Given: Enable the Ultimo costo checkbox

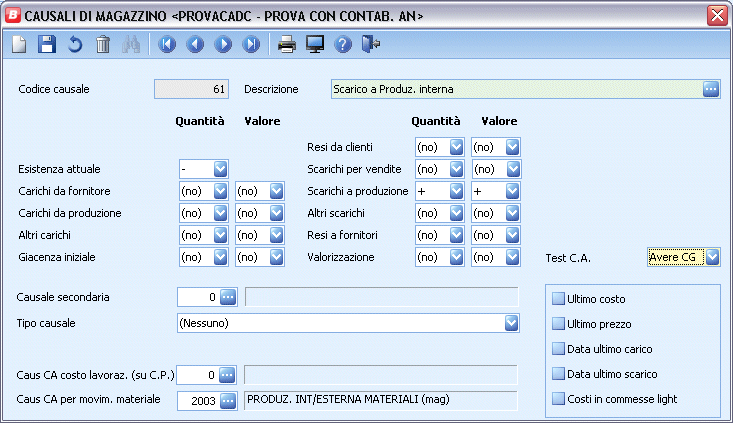Looking at the screenshot, I should point(558,299).
